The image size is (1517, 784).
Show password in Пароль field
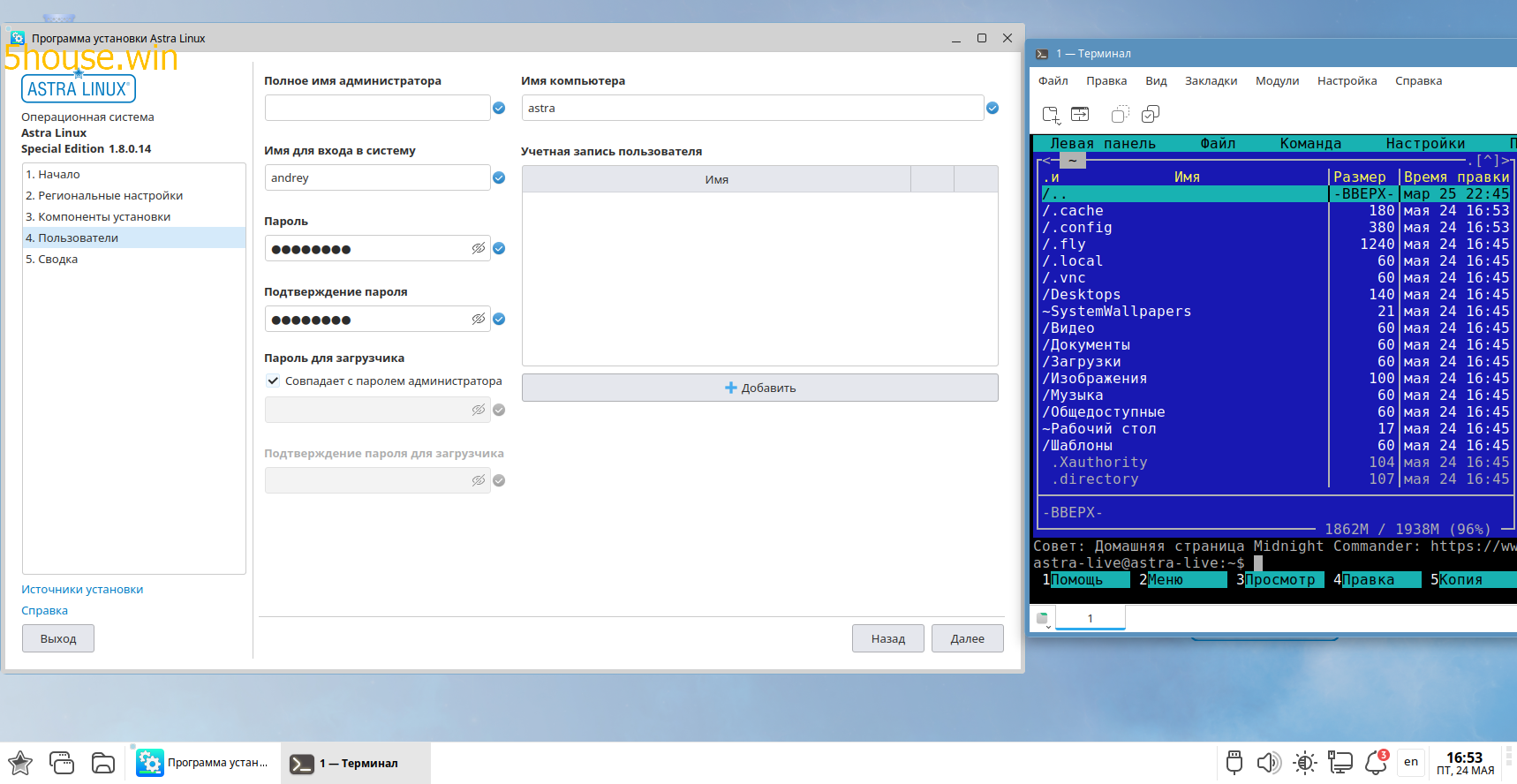(x=479, y=248)
